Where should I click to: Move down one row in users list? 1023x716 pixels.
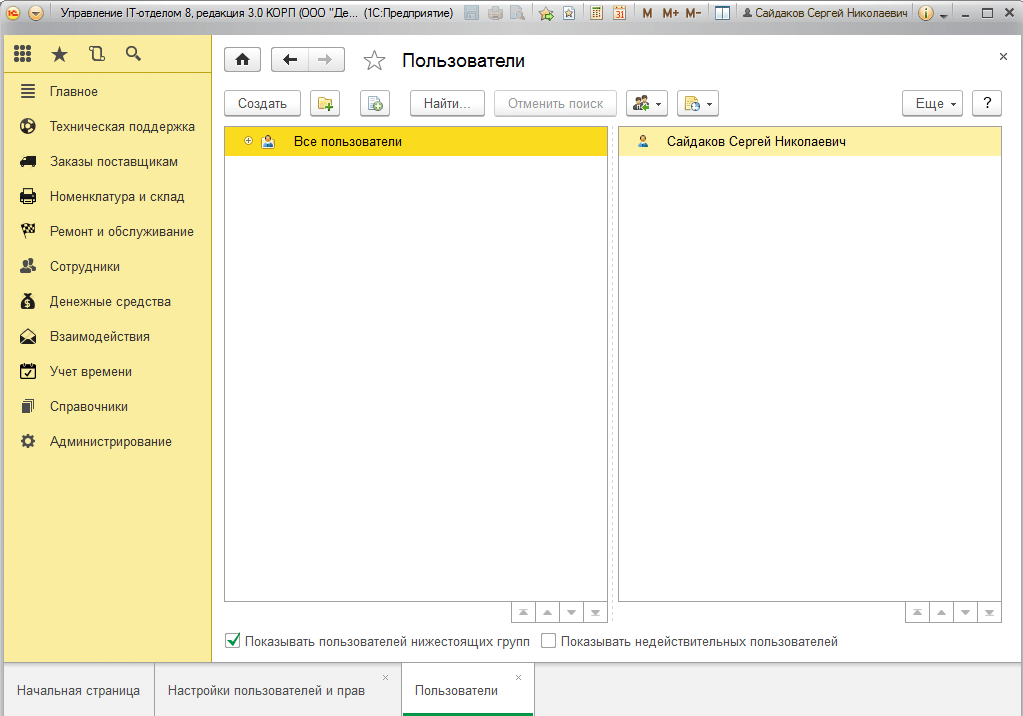pos(966,612)
